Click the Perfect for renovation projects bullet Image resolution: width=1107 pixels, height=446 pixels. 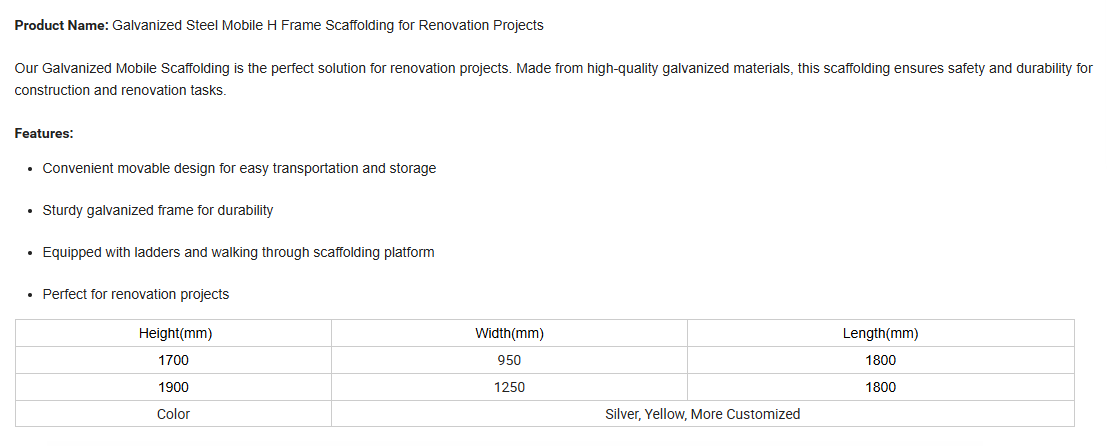(136, 294)
